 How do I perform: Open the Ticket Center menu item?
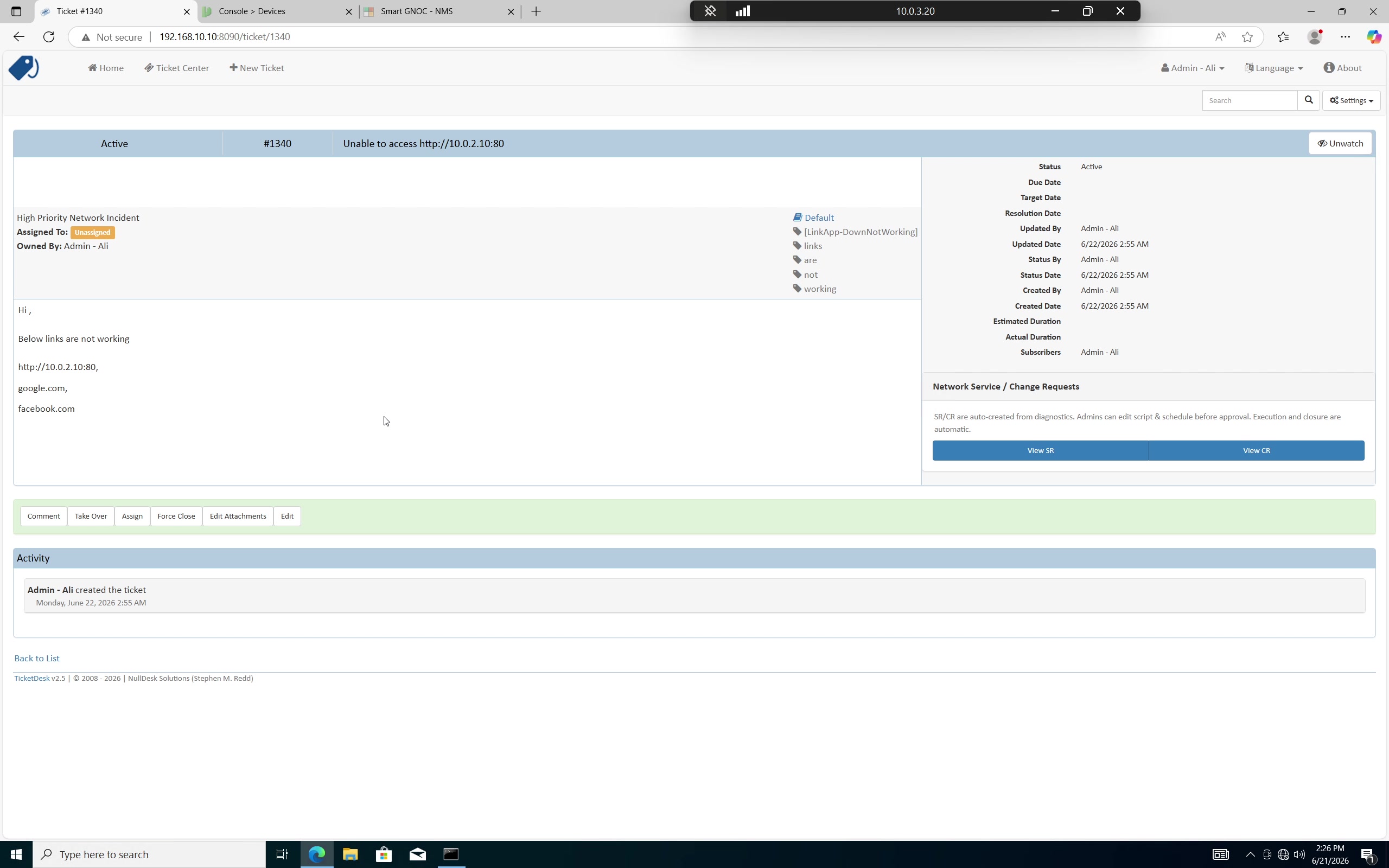point(177,68)
